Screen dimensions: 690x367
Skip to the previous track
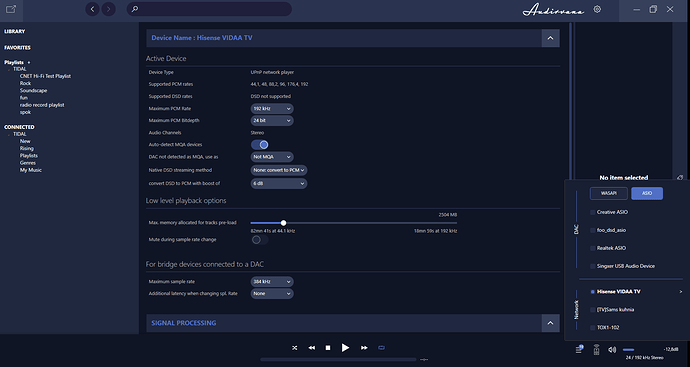[312, 348]
